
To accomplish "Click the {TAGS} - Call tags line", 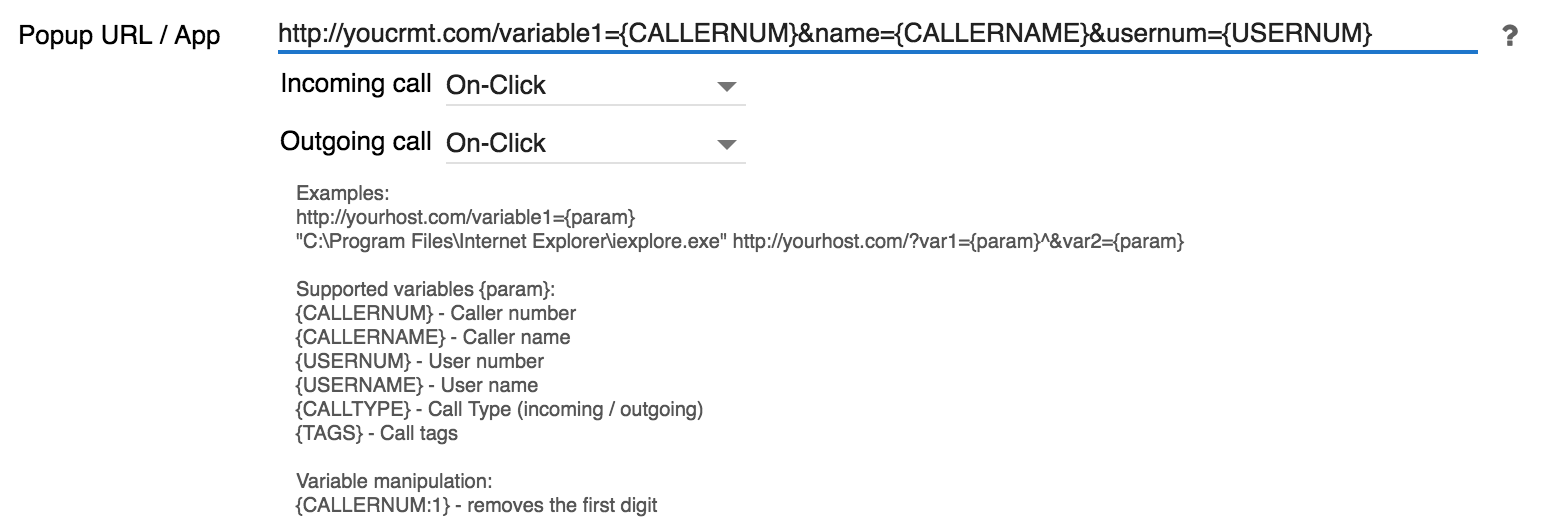I will (x=376, y=433).
